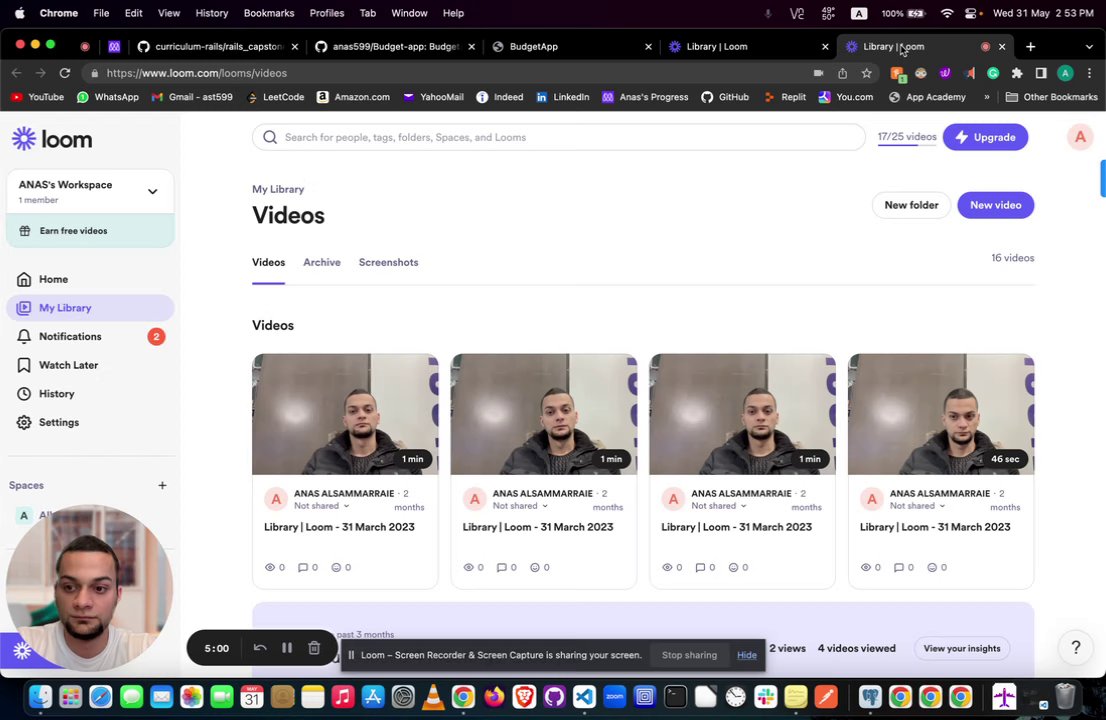The width and height of the screenshot is (1106, 720).
Task: Reload the page in Chrome
Action: coord(65,73)
